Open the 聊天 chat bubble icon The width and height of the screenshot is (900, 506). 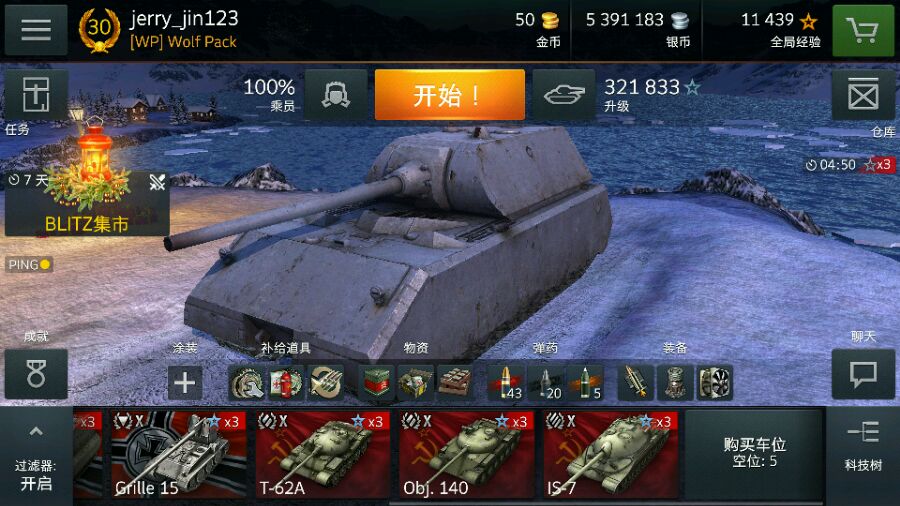click(x=863, y=374)
